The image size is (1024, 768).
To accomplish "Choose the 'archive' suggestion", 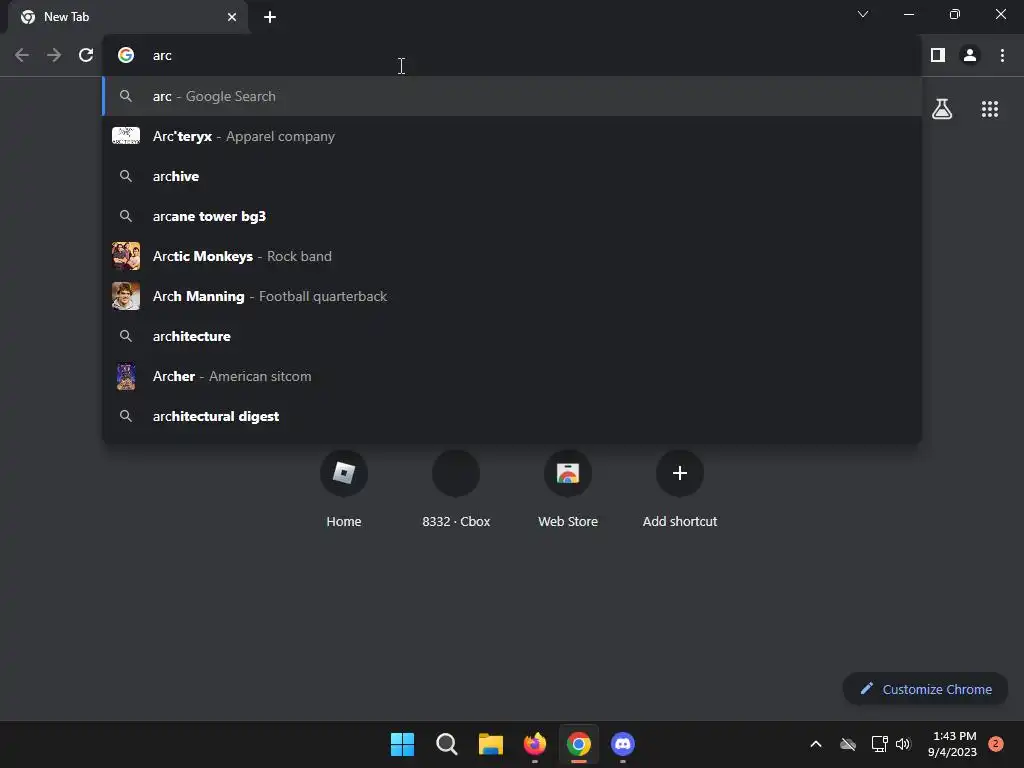I will (x=512, y=176).
